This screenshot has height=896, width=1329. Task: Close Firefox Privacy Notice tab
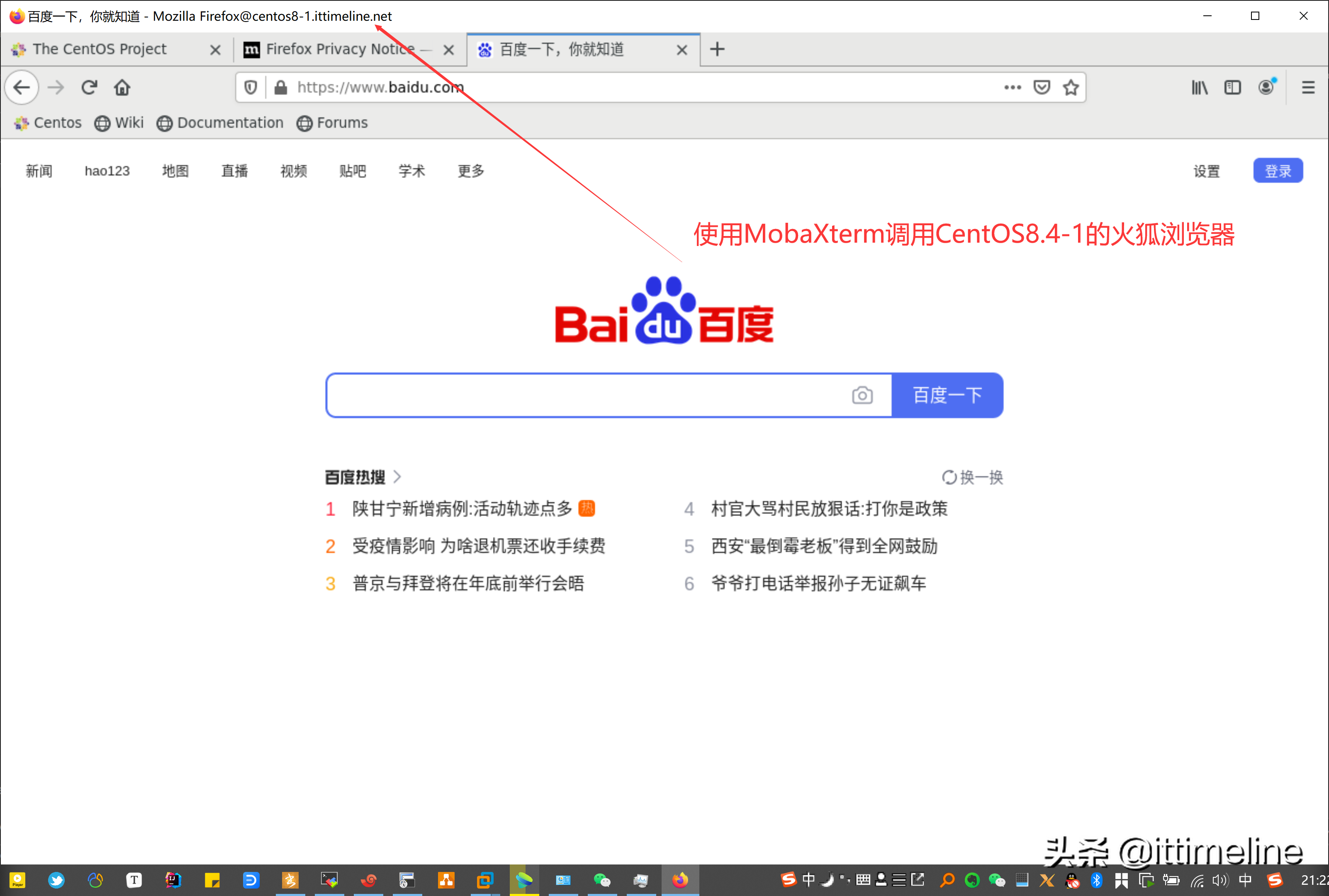click(448, 50)
